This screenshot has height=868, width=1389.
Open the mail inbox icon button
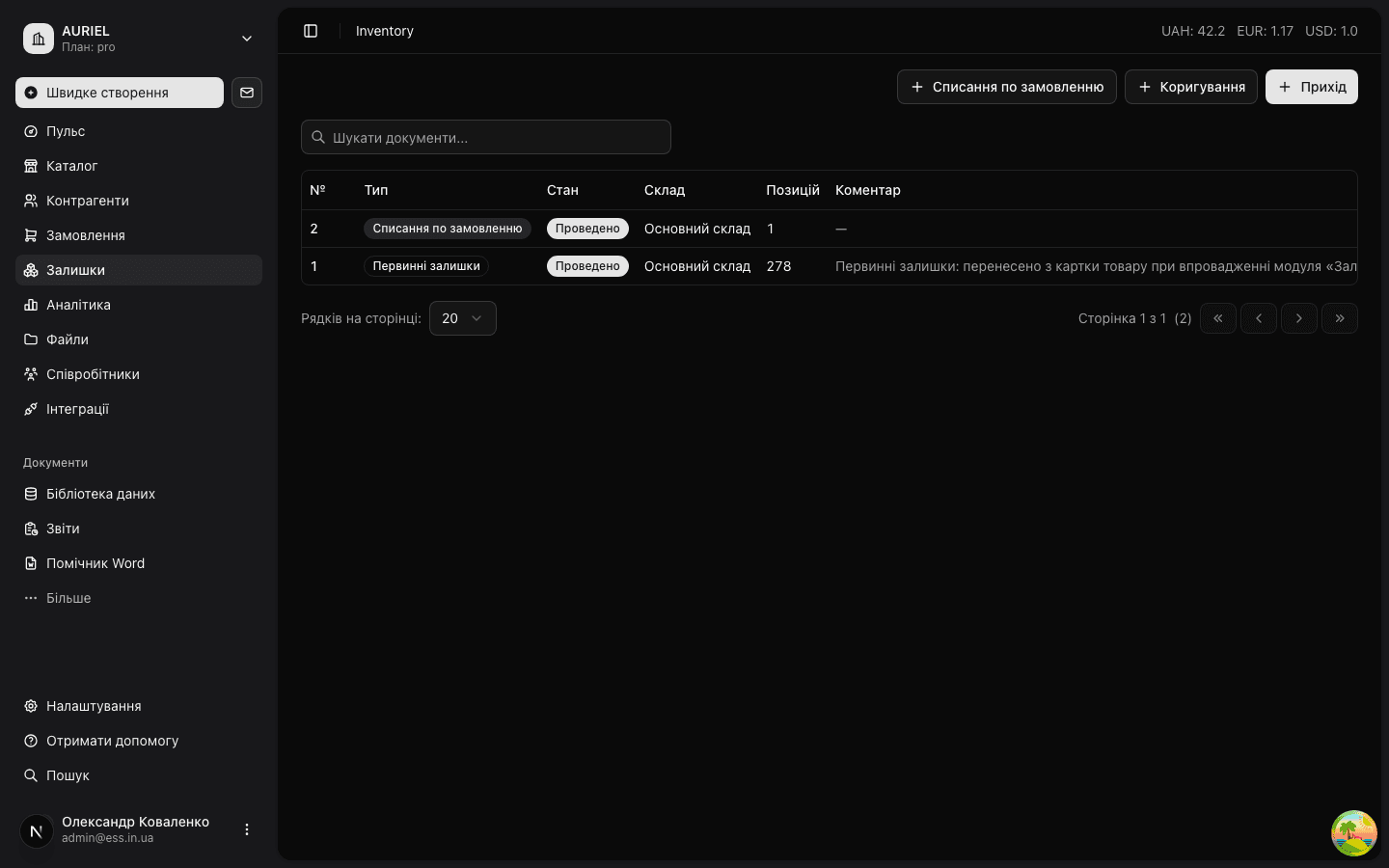[247, 93]
